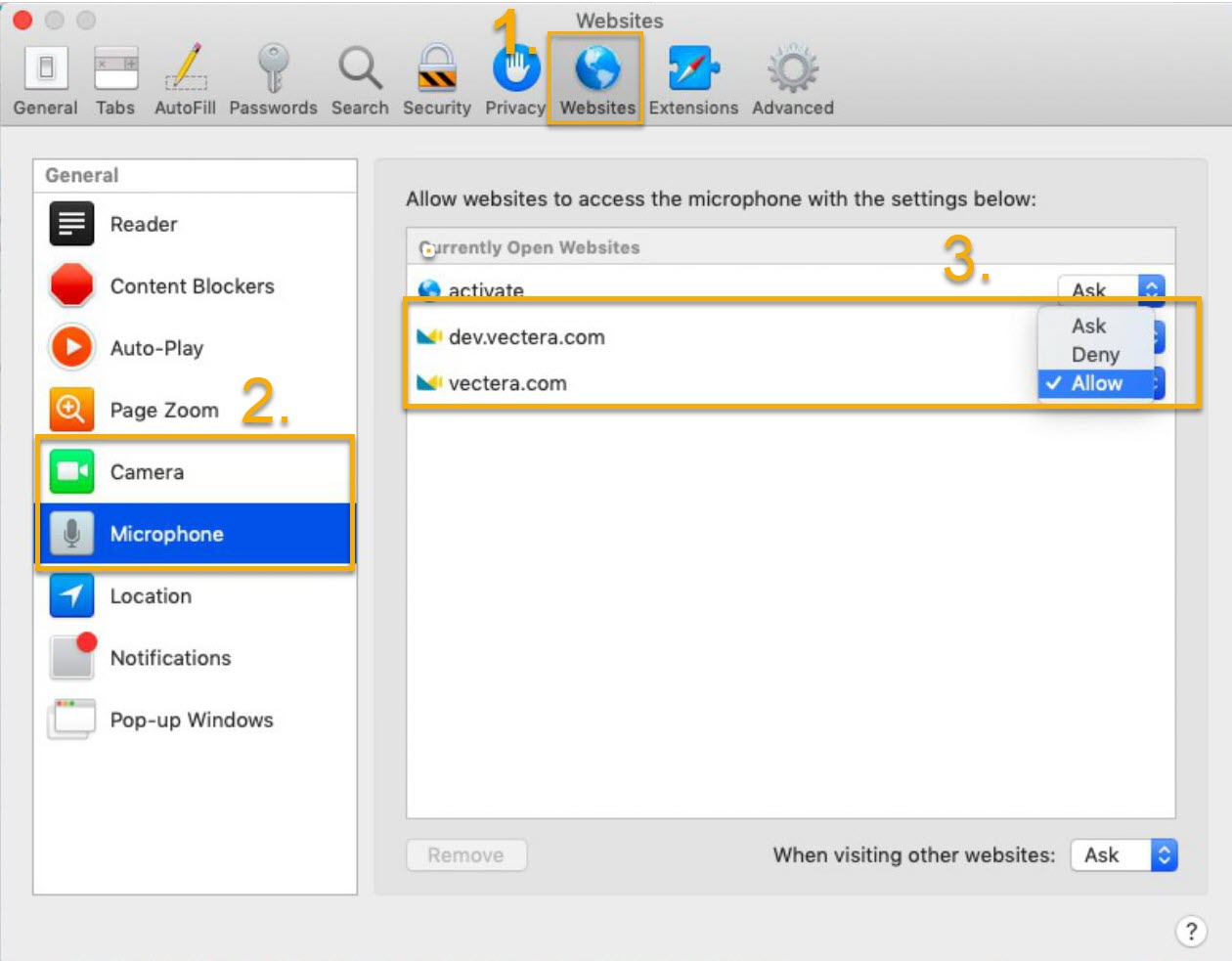1232x961 pixels.
Task: Open Location website settings
Action: tap(196, 596)
